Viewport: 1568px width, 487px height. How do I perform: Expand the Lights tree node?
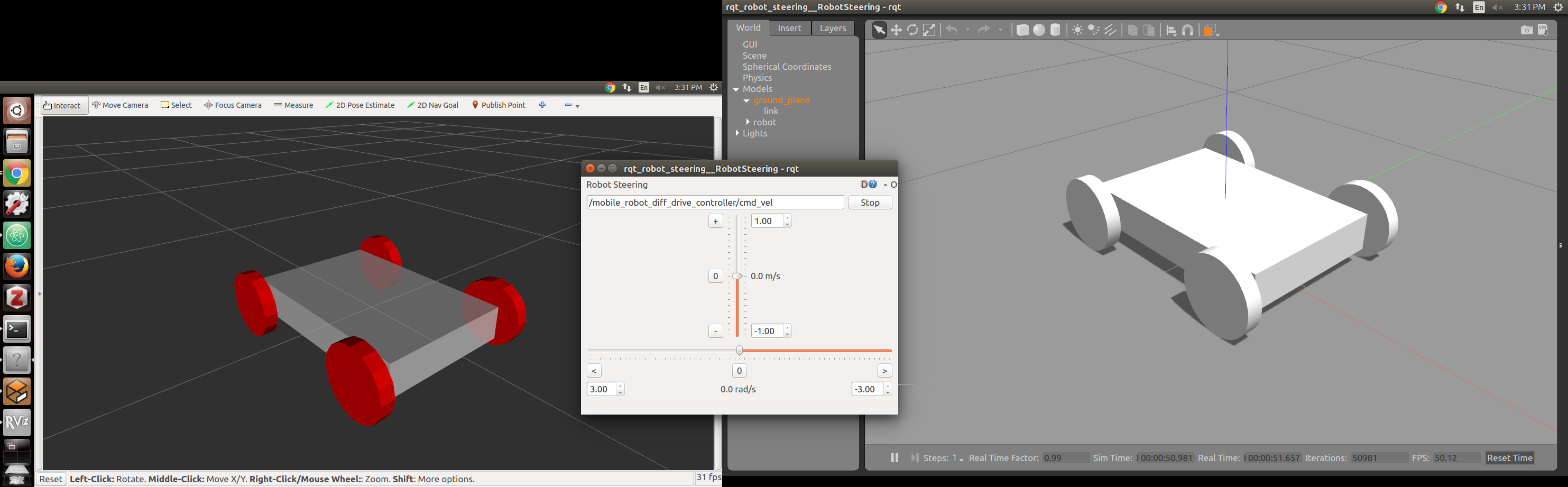737,133
